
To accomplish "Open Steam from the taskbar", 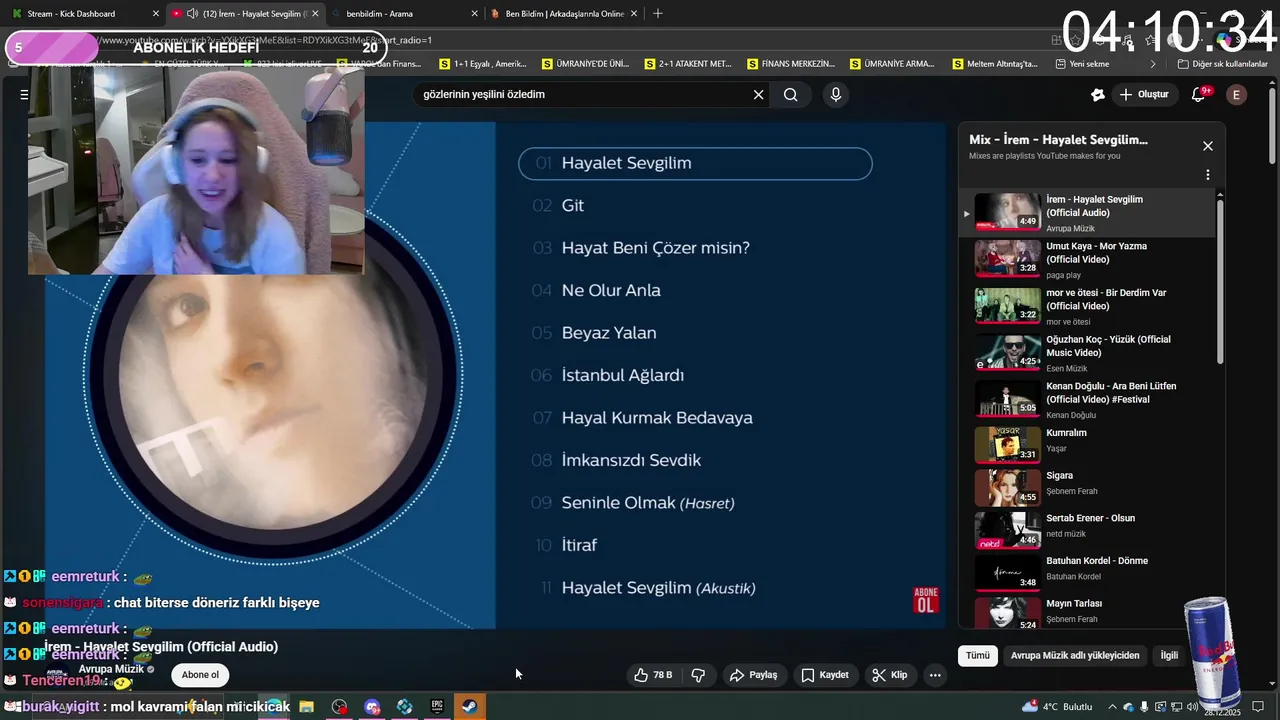I will pyautogui.click(x=468, y=706).
